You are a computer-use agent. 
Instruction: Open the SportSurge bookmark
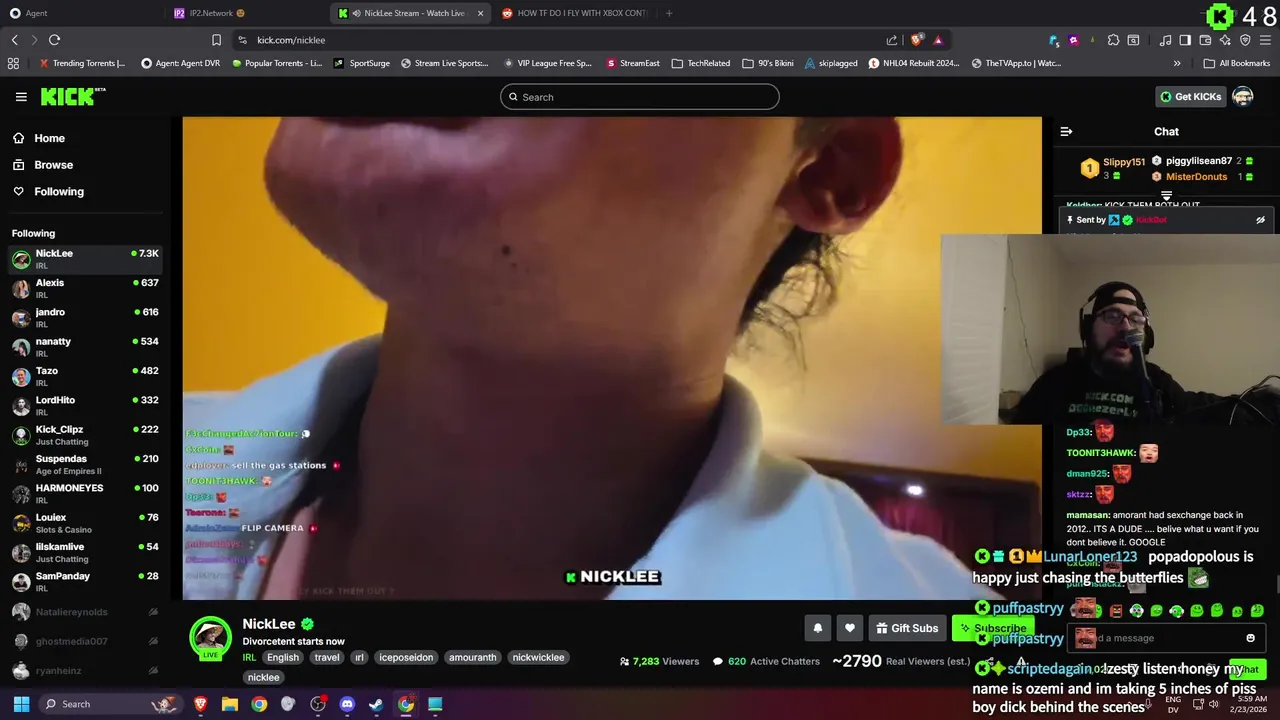click(x=361, y=63)
